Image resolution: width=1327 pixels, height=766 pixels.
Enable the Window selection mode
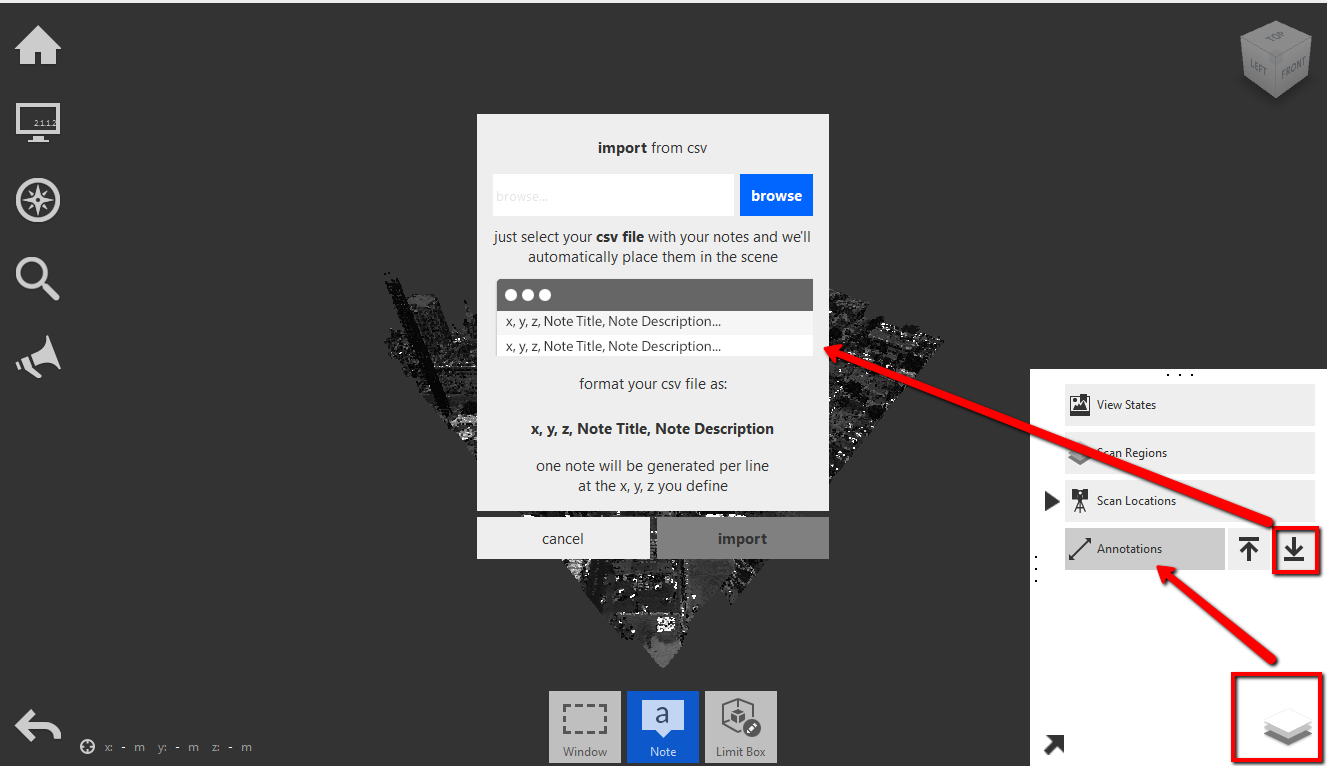(584, 726)
